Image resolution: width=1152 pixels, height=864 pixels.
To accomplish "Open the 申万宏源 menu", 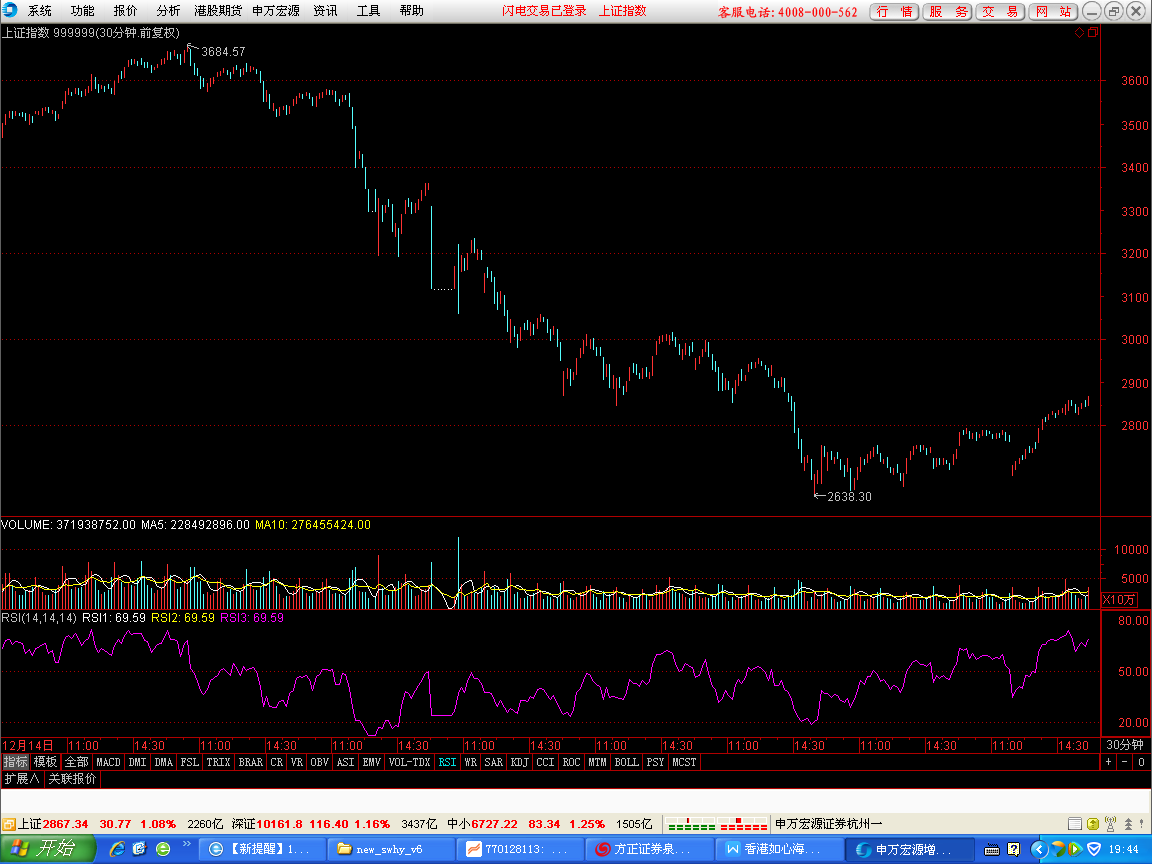I will (x=276, y=11).
